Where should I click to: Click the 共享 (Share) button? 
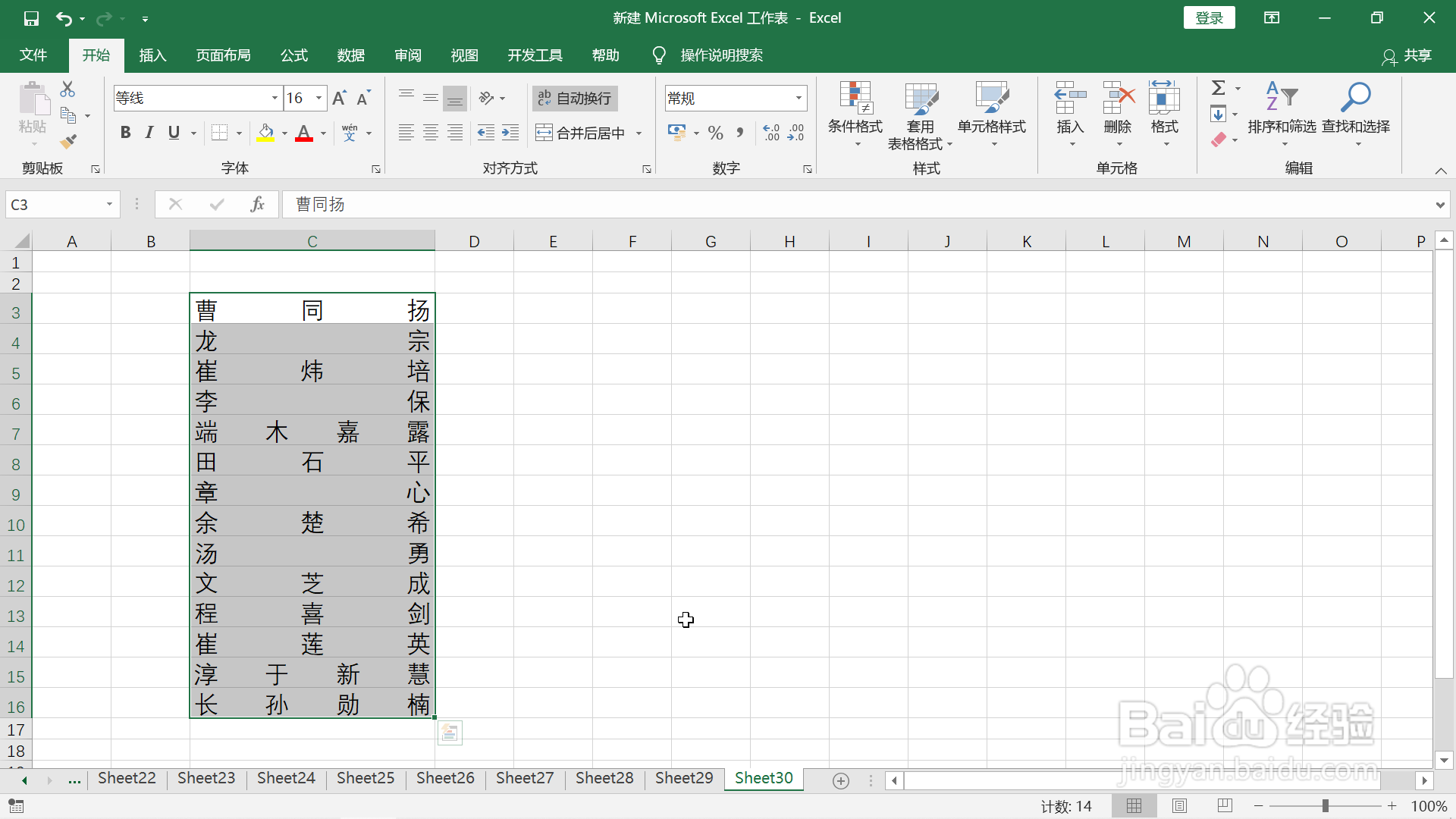[1407, 55]
